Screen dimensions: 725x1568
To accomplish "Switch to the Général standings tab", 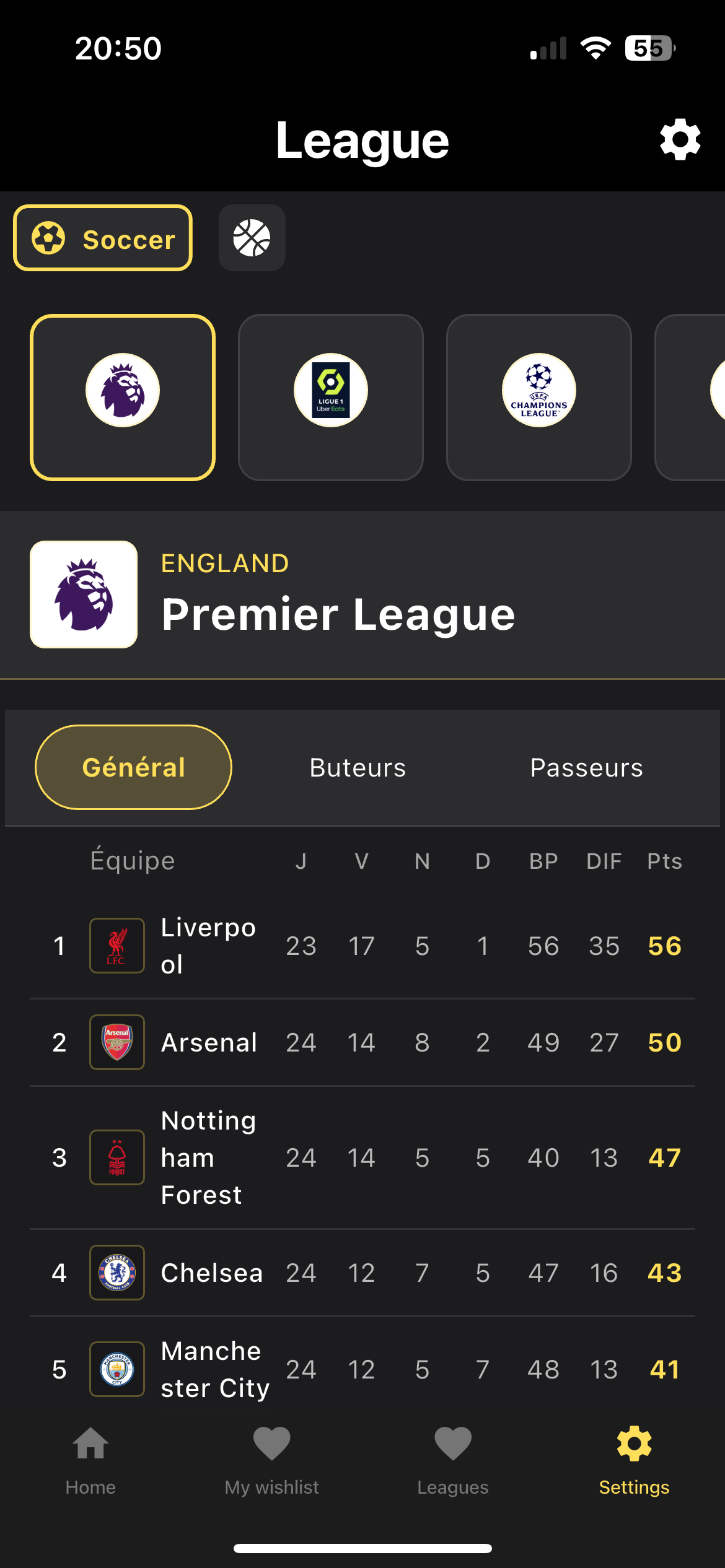I will [133, 767].
